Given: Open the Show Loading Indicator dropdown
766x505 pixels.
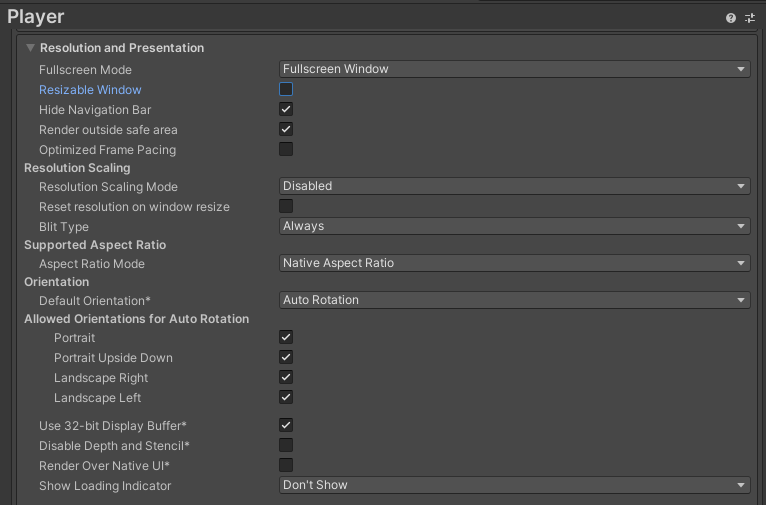Looking at the screenshot, I should [514, 485].
